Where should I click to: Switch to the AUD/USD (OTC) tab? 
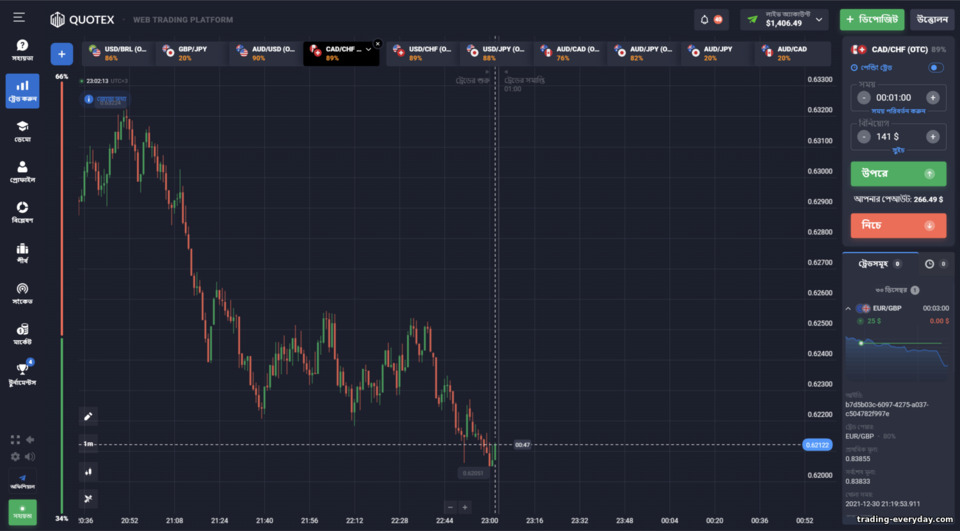point(267,53)
